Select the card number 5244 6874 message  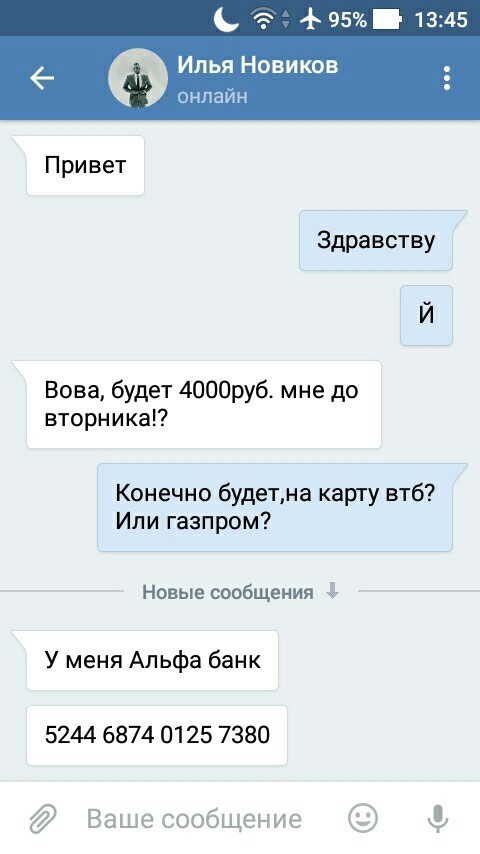tap(157, 735)
